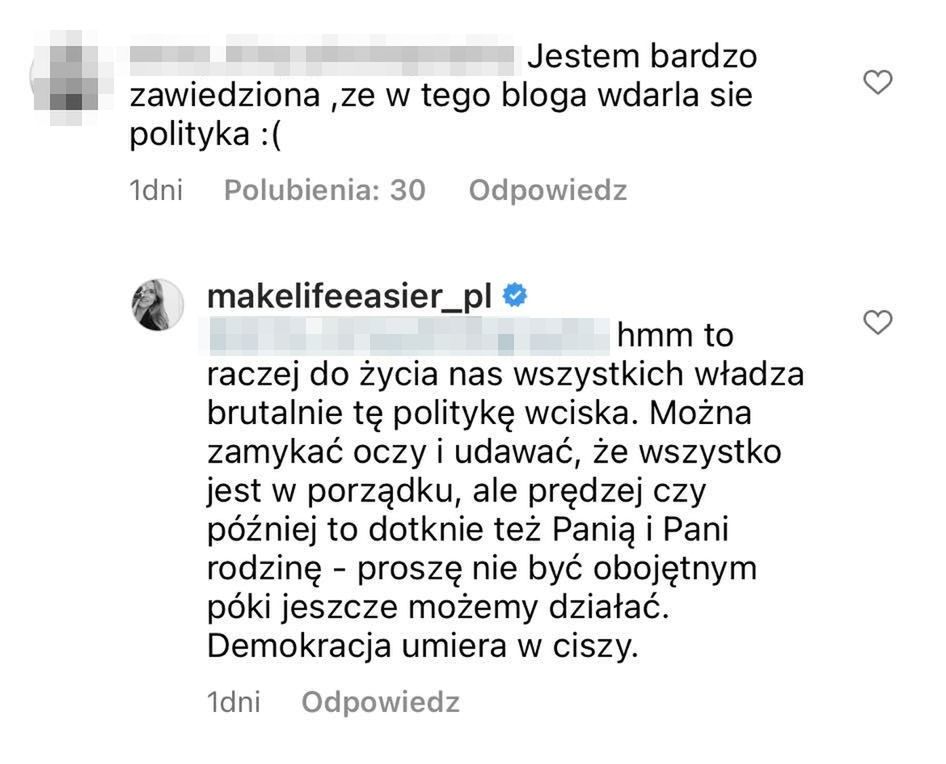Click the blue verified badge

(515, 296)
